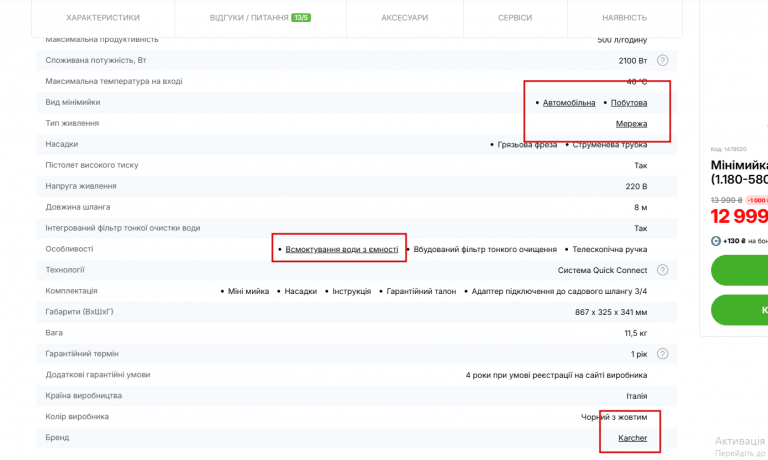The height and width of the screenshot is (460, 768).
Task: Select the 11,5 кг weight value
Action: (x=635, y=333)
